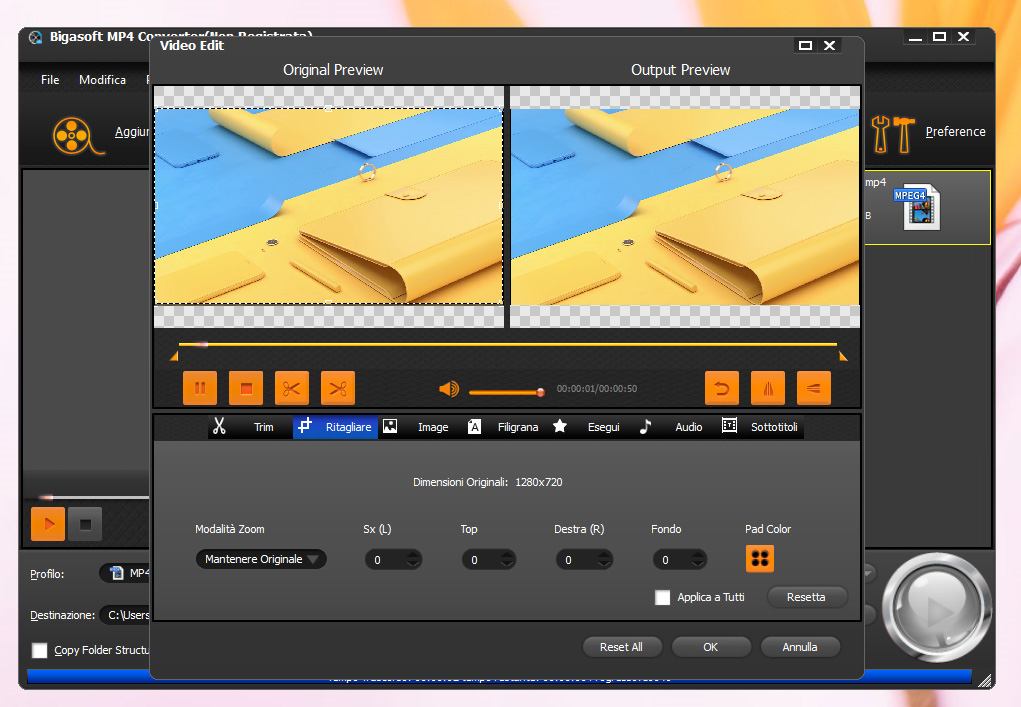1021x707 pixels.
Task: Open the Pad Color picker
Action: [x=759, y=559]
